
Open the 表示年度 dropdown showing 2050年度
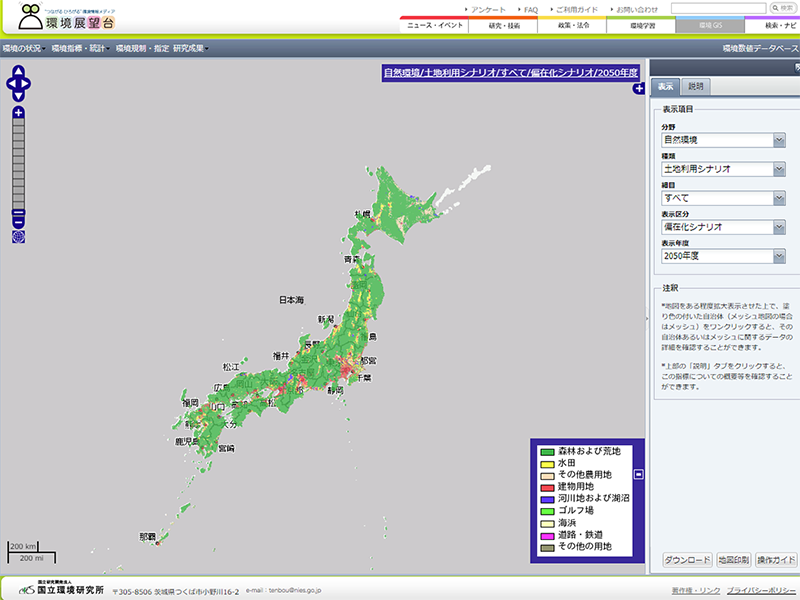click(x=723, y=256)
